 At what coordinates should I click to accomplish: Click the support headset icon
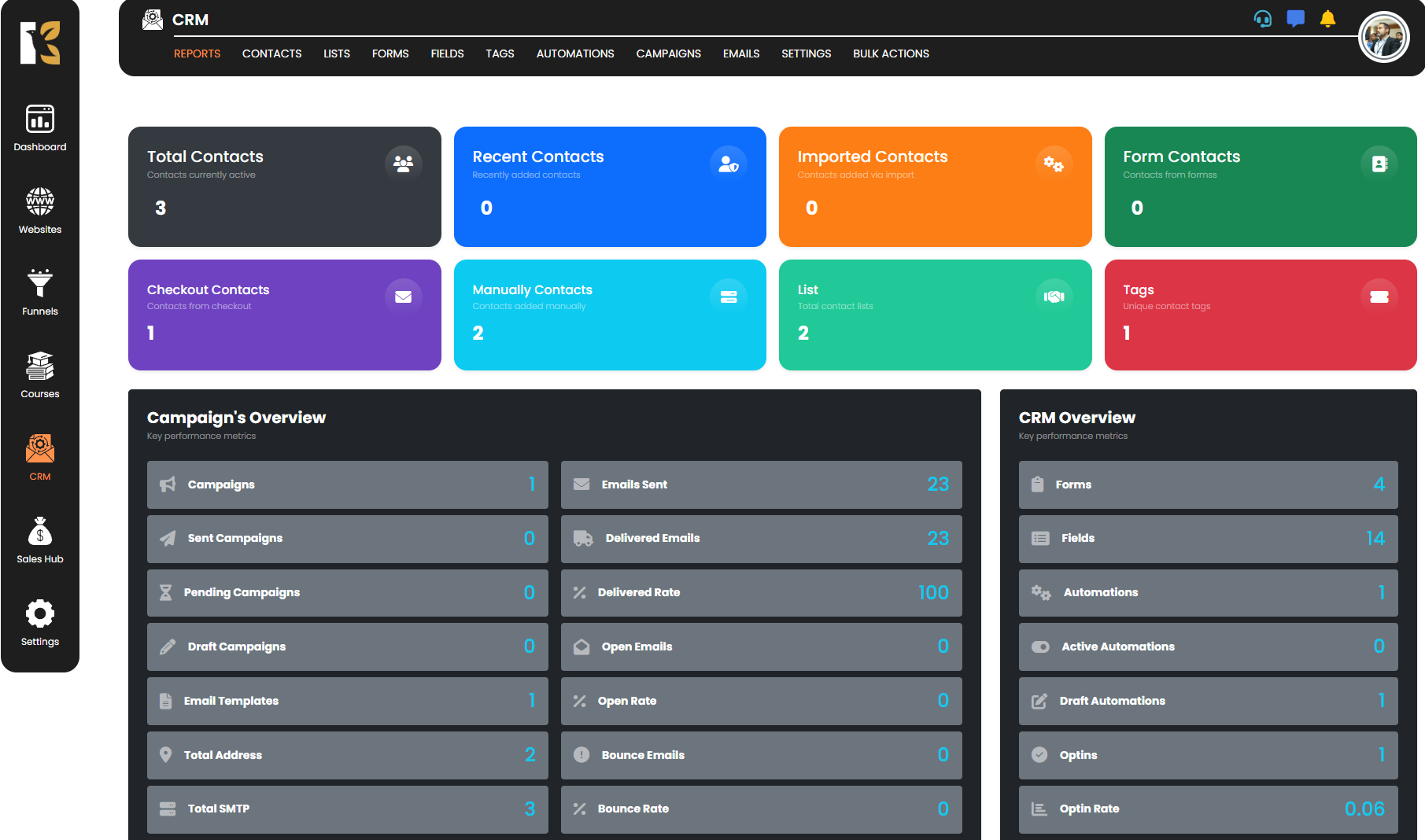tap(1262, 19)
